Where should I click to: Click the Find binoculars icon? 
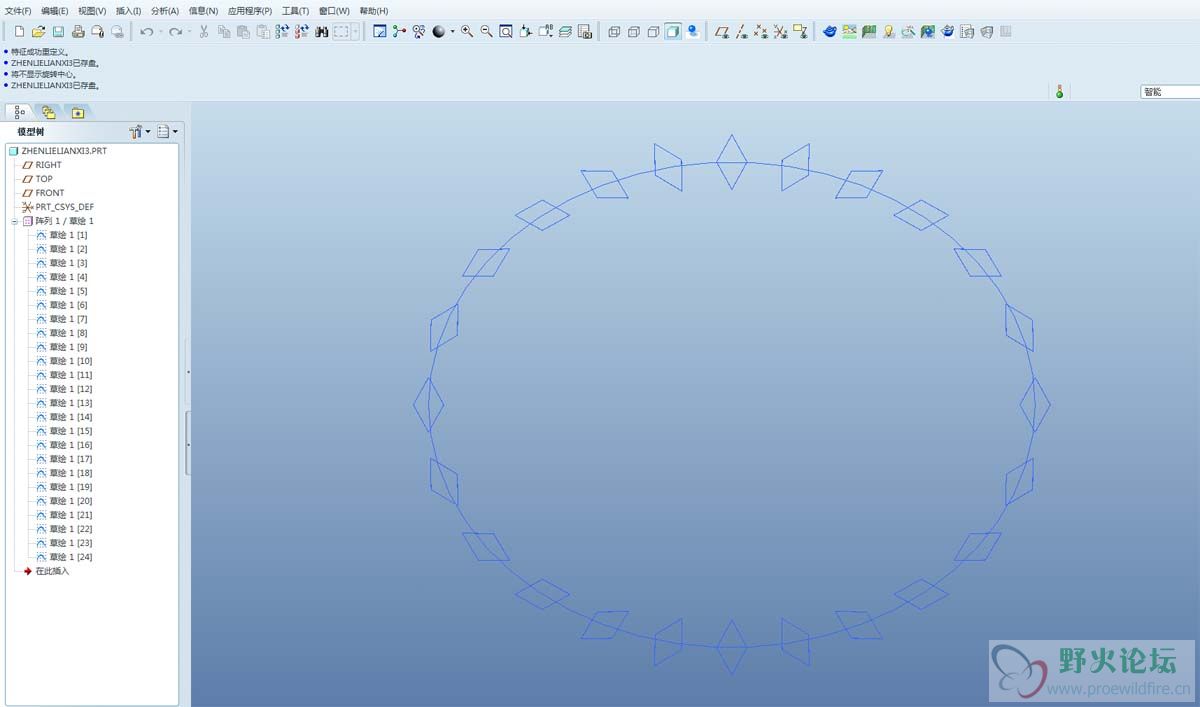pos(322,32)
